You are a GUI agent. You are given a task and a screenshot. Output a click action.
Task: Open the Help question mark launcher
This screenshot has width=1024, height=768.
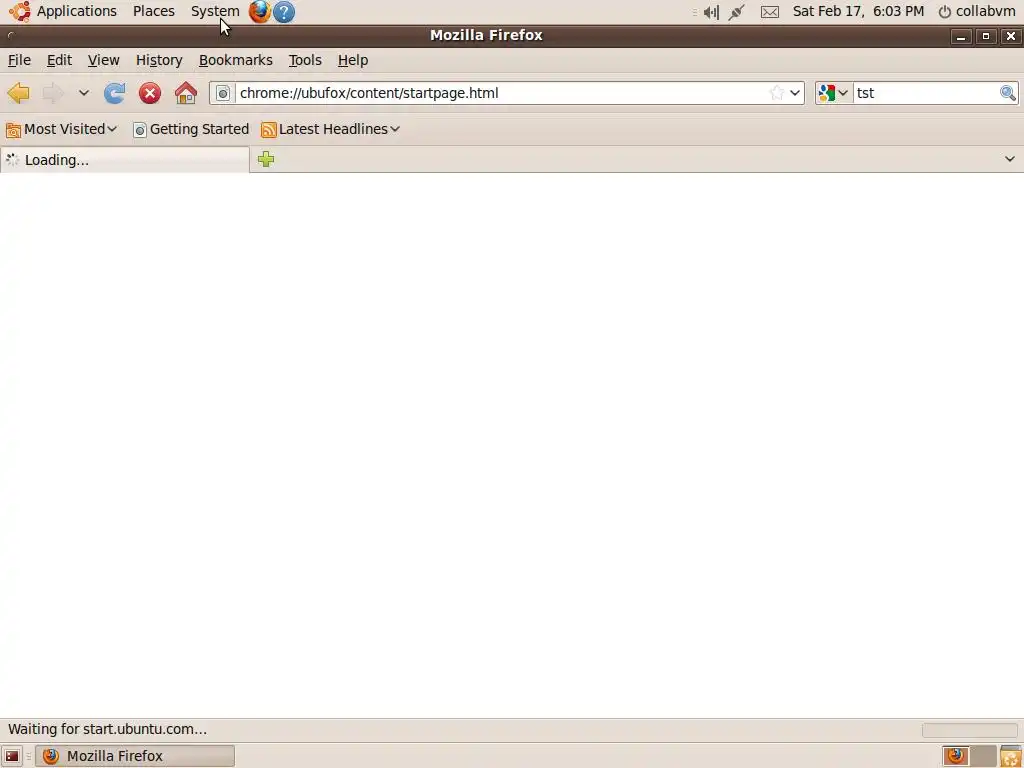pos(283,12)
